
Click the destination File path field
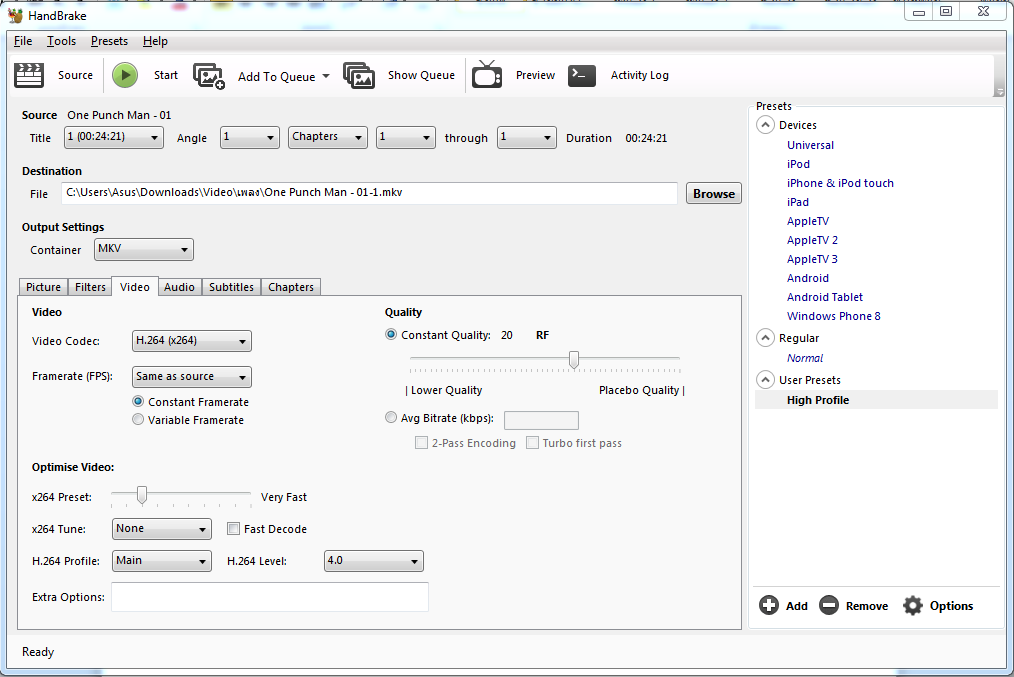(369, 193)
